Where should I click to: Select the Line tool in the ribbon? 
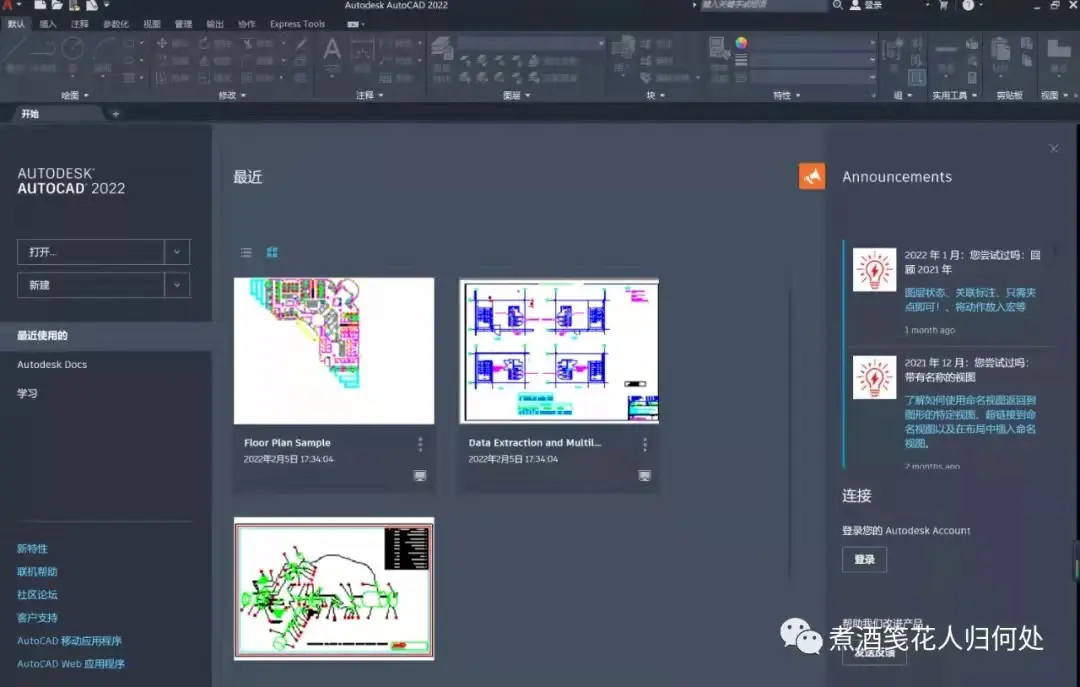(14, 51)
